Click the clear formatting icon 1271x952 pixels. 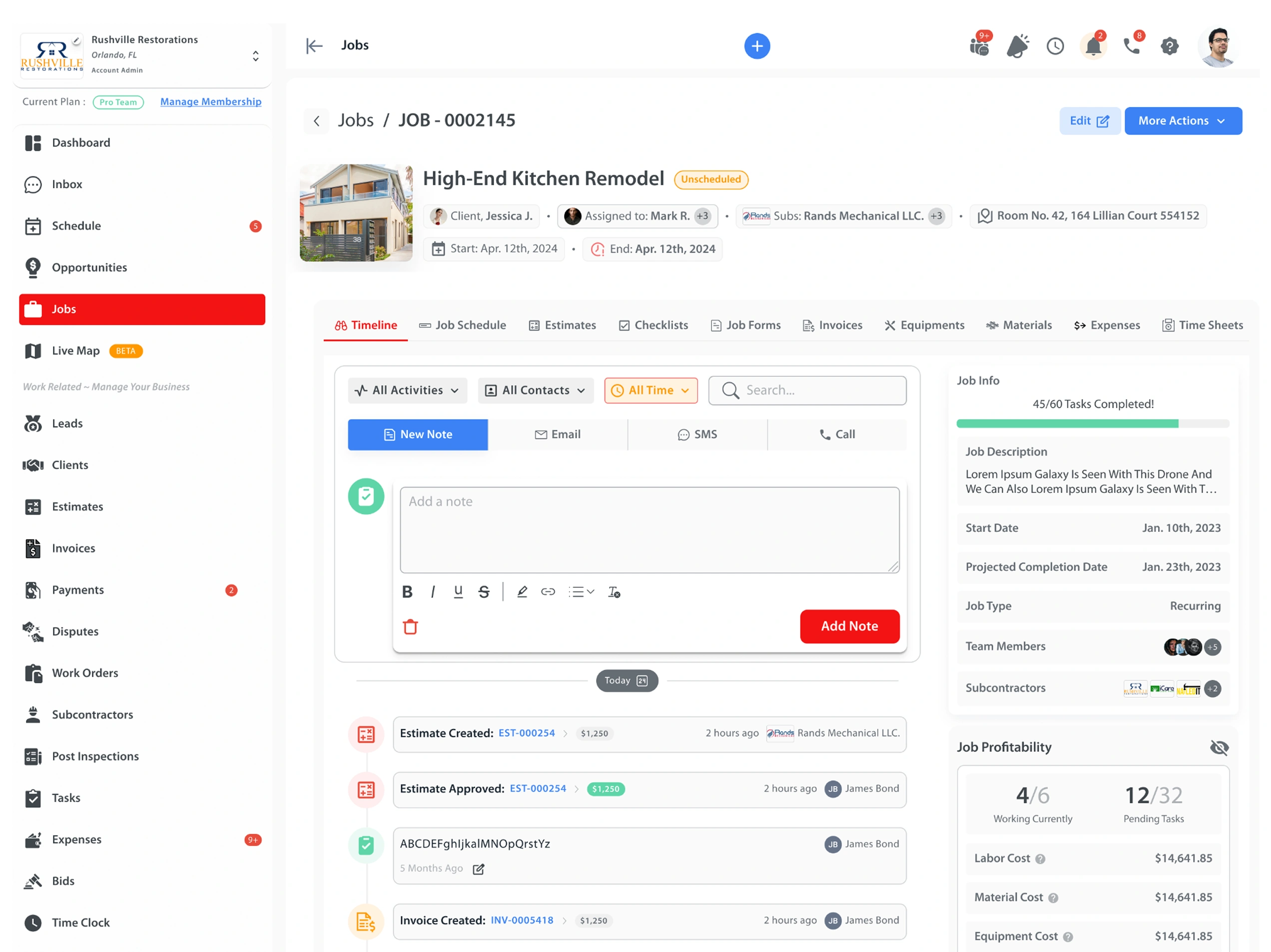(614, 592)
